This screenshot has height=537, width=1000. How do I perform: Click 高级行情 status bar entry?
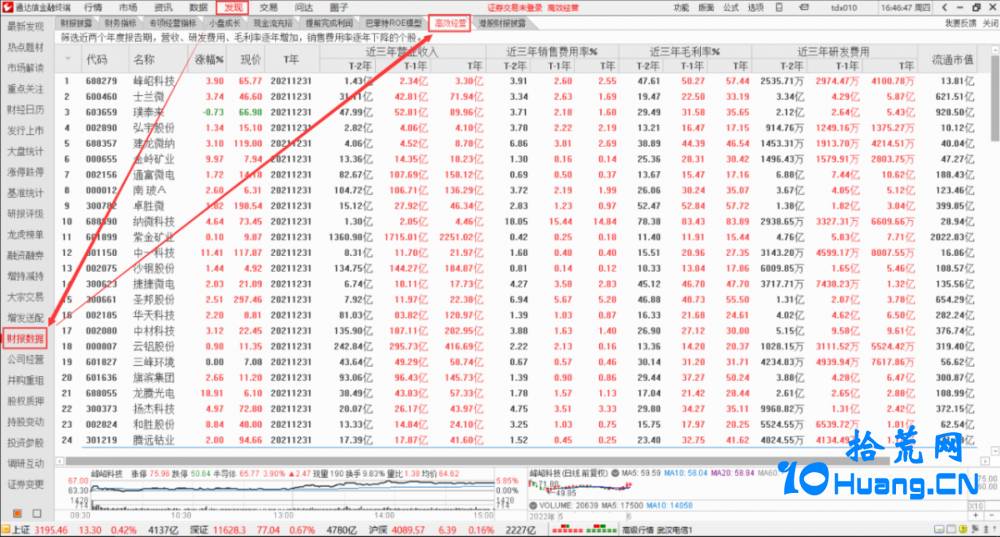(x=638, y=530)
